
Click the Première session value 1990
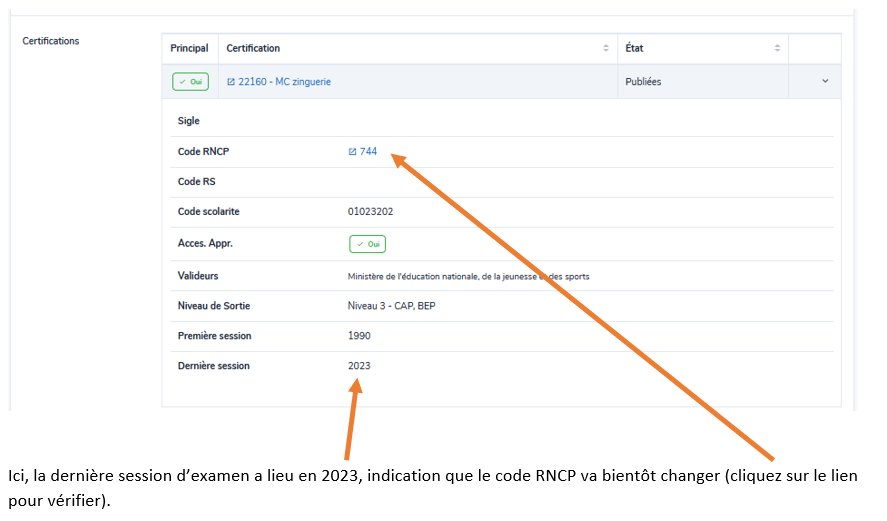pos(359,336)
